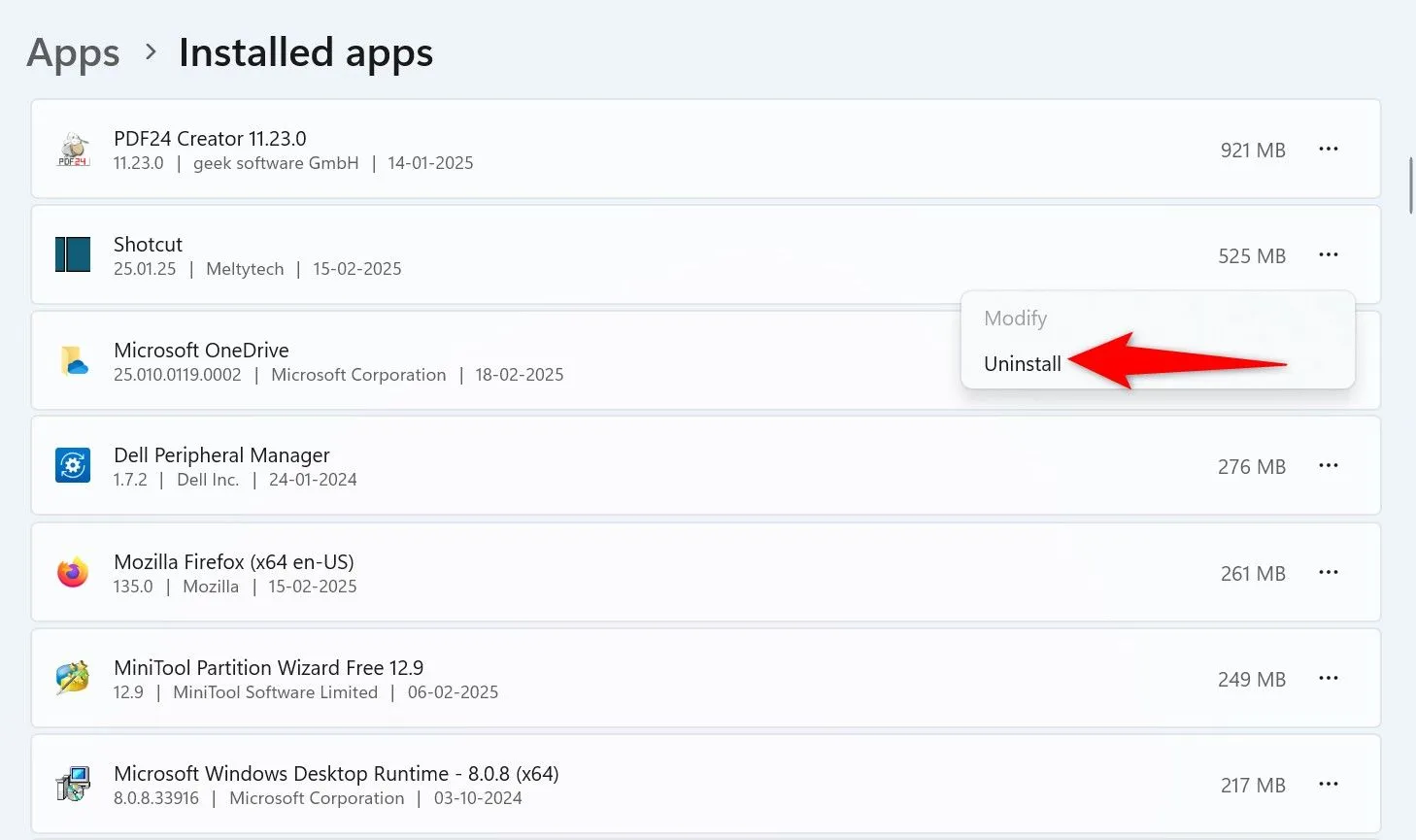The width and height of the screenshot is (1416, 840).
Task: Click the 249 MB size value
Action: pos(1252,680)
